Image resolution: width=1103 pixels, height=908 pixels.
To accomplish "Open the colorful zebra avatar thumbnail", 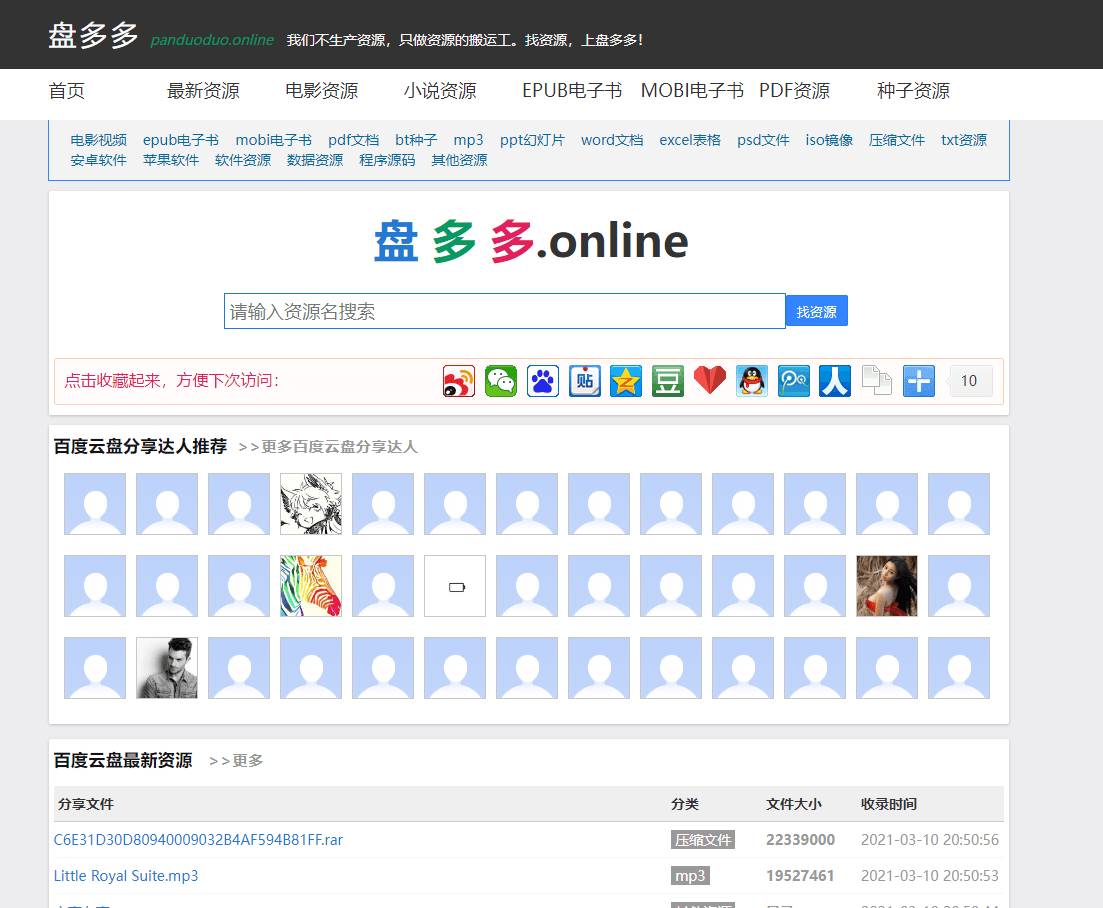I will pos(310,586).
